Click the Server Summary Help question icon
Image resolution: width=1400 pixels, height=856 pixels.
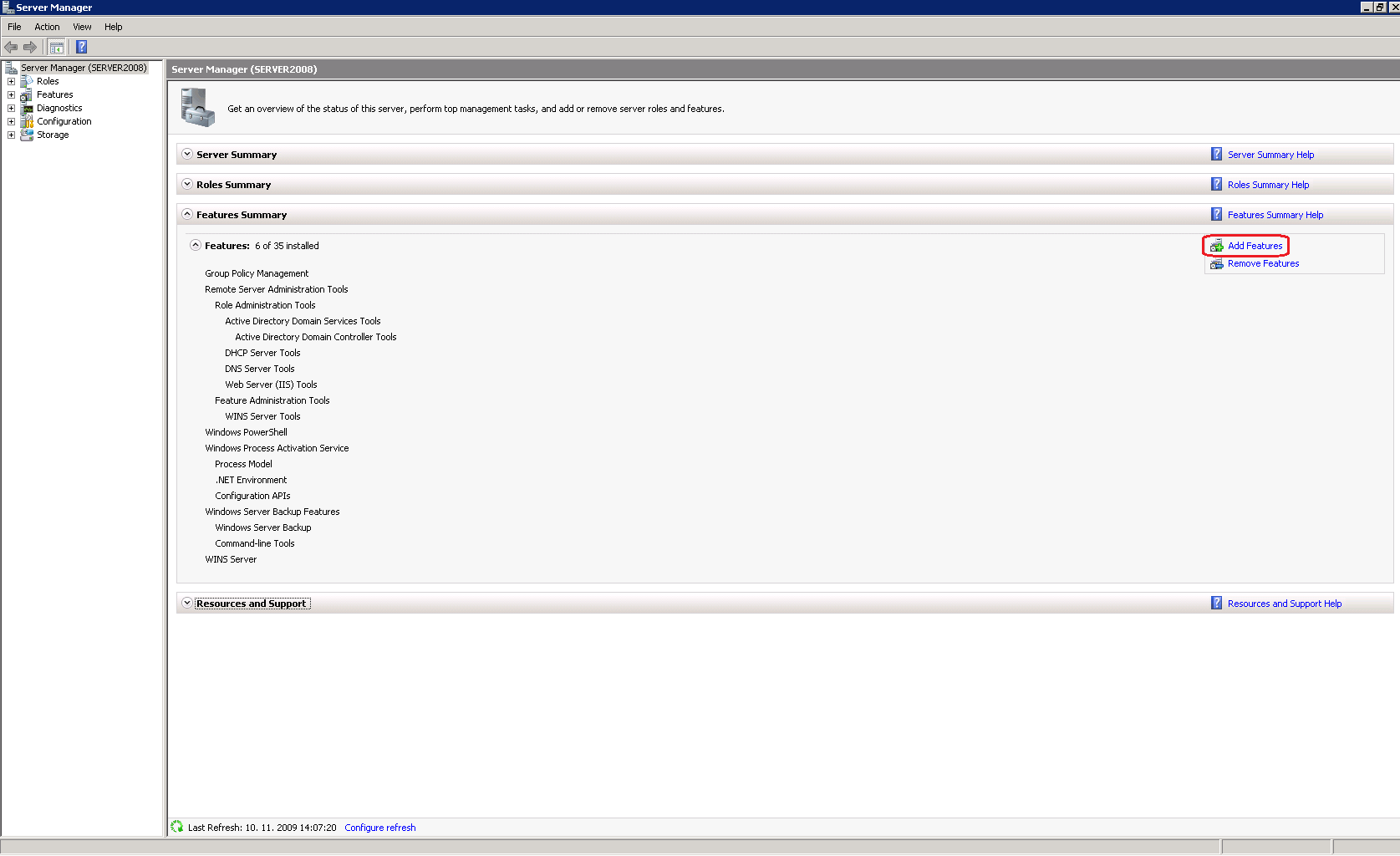1217,155
